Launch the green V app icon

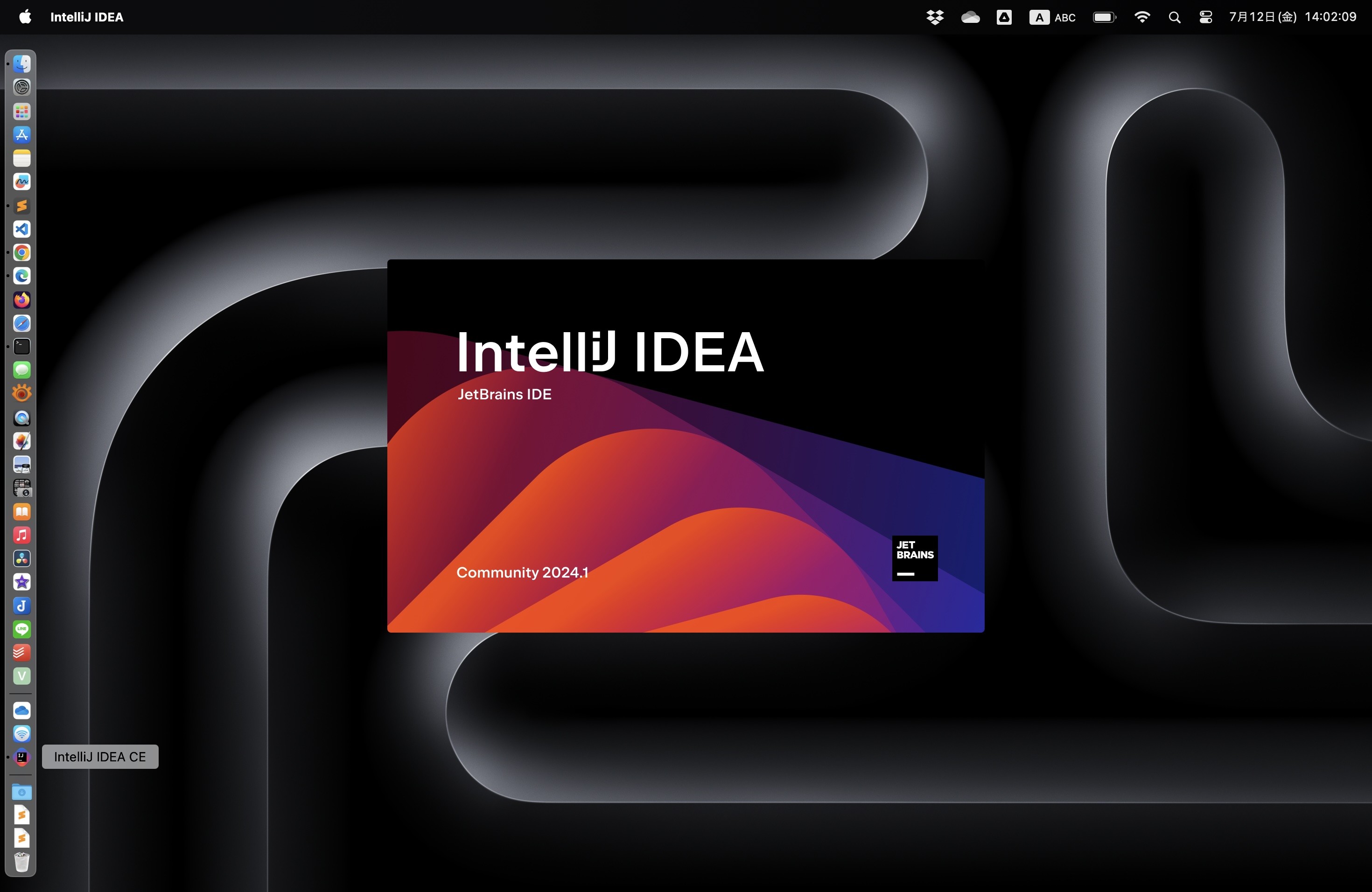22,676
